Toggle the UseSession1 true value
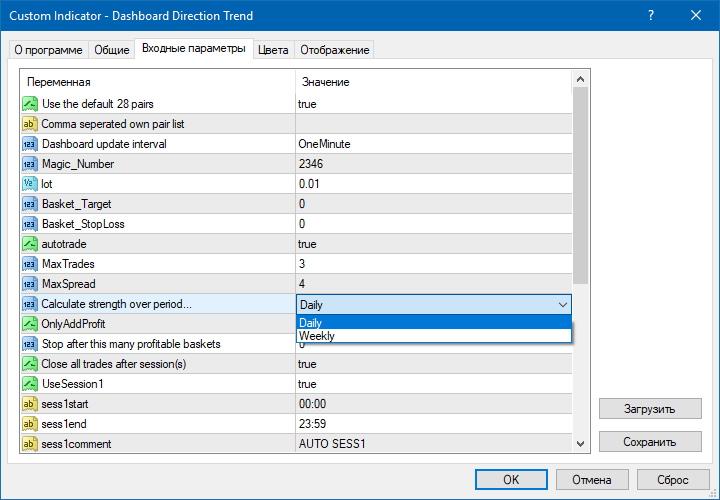The height and width of the screenshot is (500, 720). click(x=433, y=384)
